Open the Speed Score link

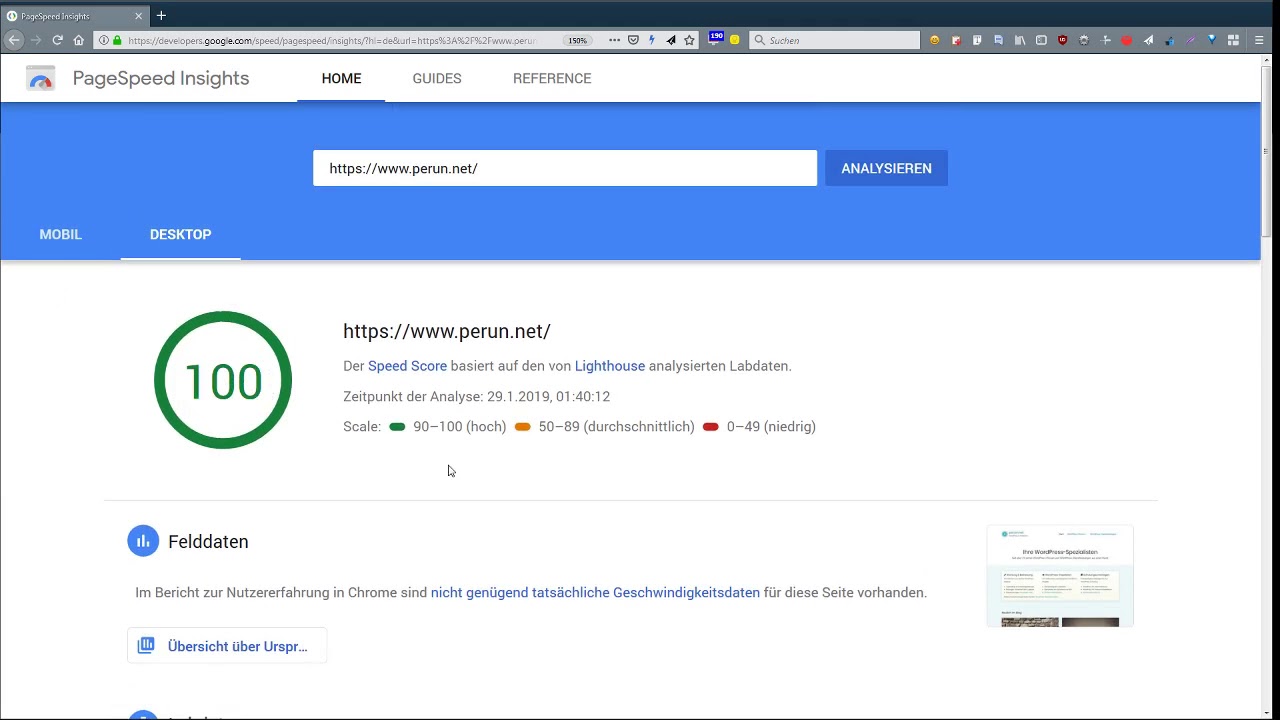coord(407,366)
